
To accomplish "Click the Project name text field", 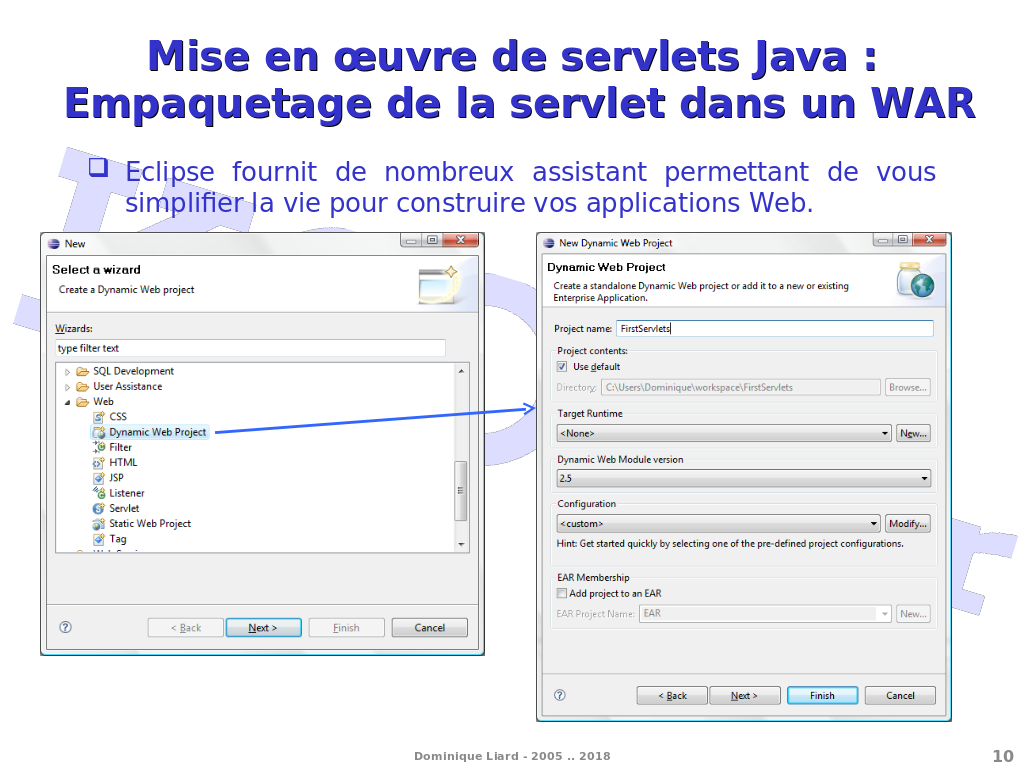I will pos(773,329).
